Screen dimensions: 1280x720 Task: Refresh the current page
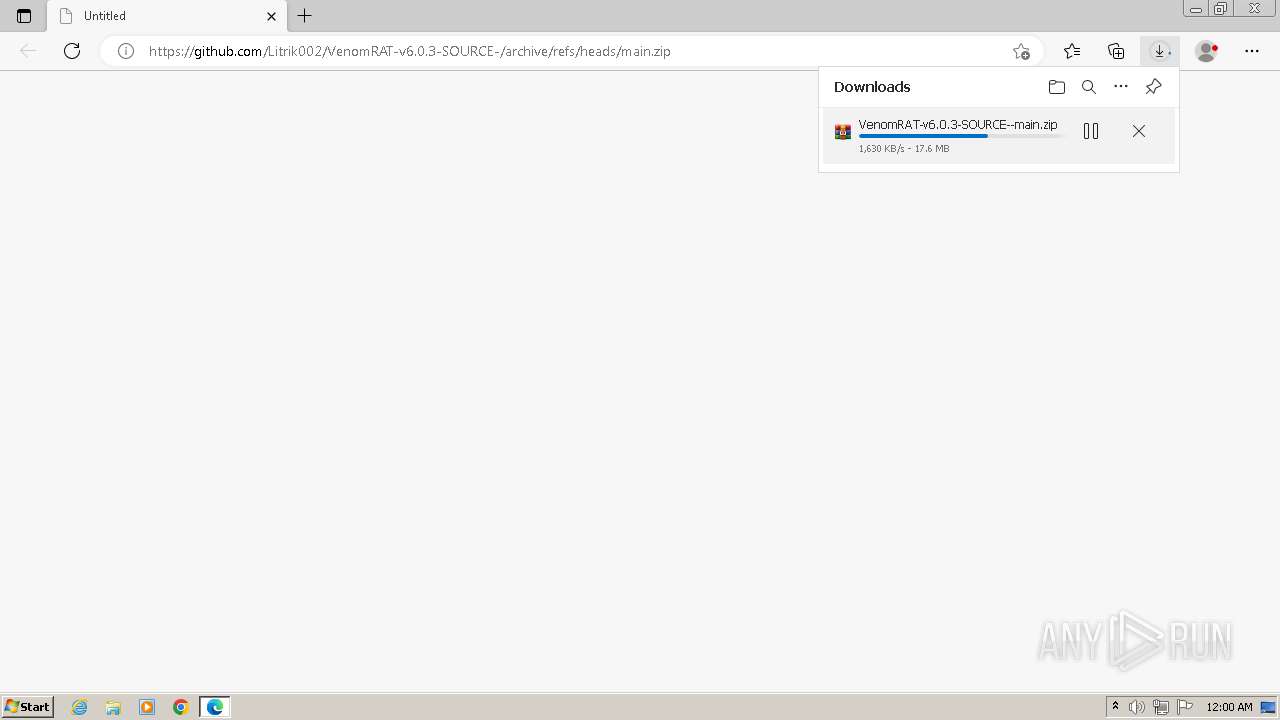click(x=72, y=51)
